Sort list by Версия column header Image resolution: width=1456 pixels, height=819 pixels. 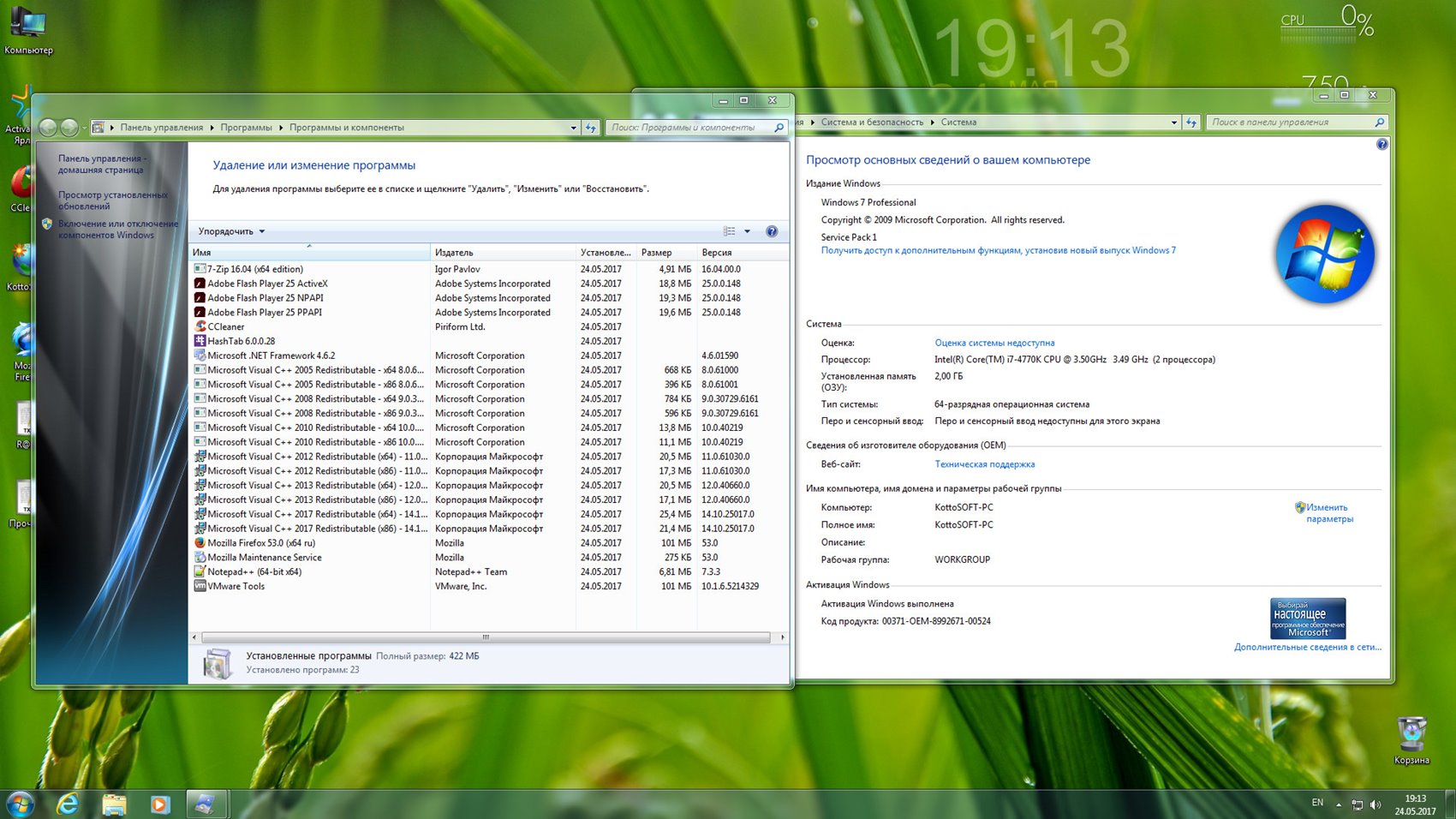[x=742, y=253]
